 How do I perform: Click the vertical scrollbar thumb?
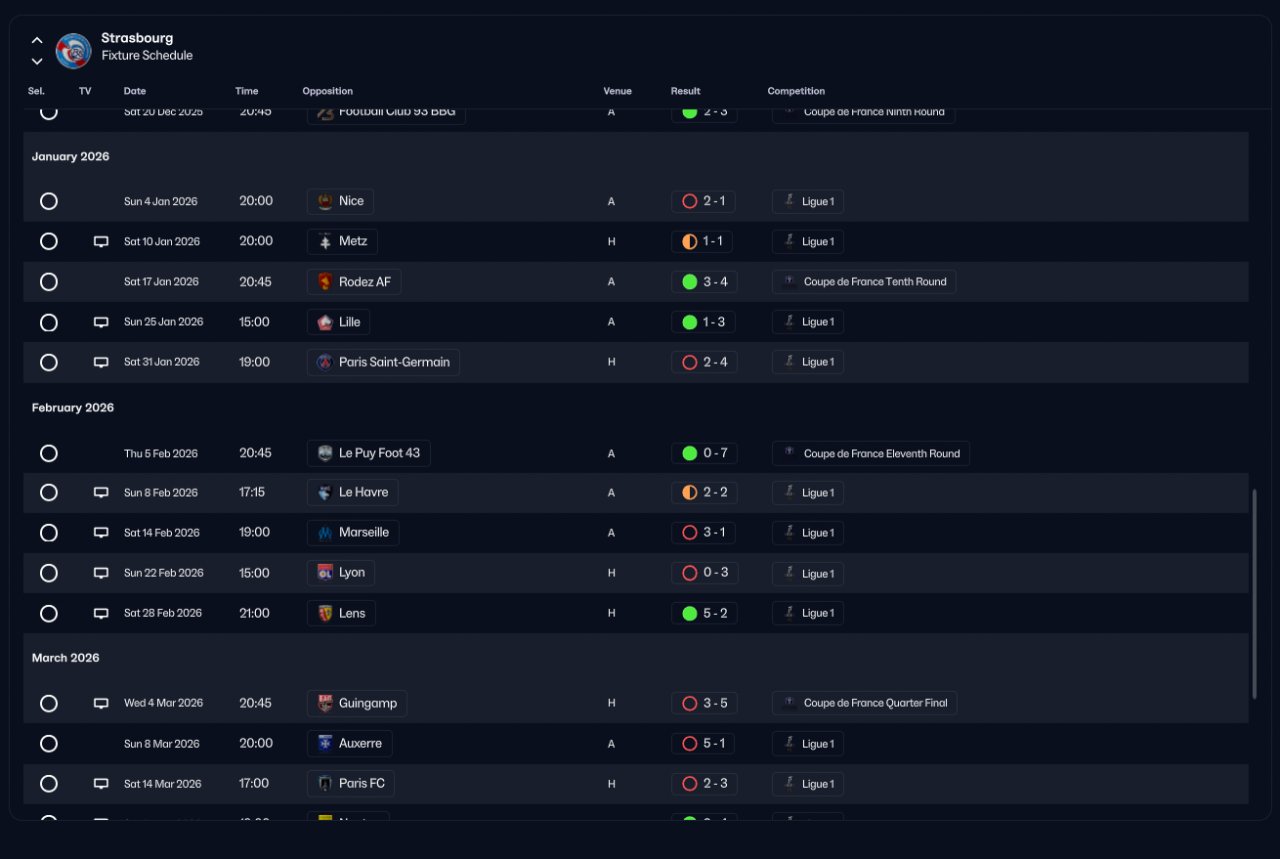click(x=1254, y=594)
